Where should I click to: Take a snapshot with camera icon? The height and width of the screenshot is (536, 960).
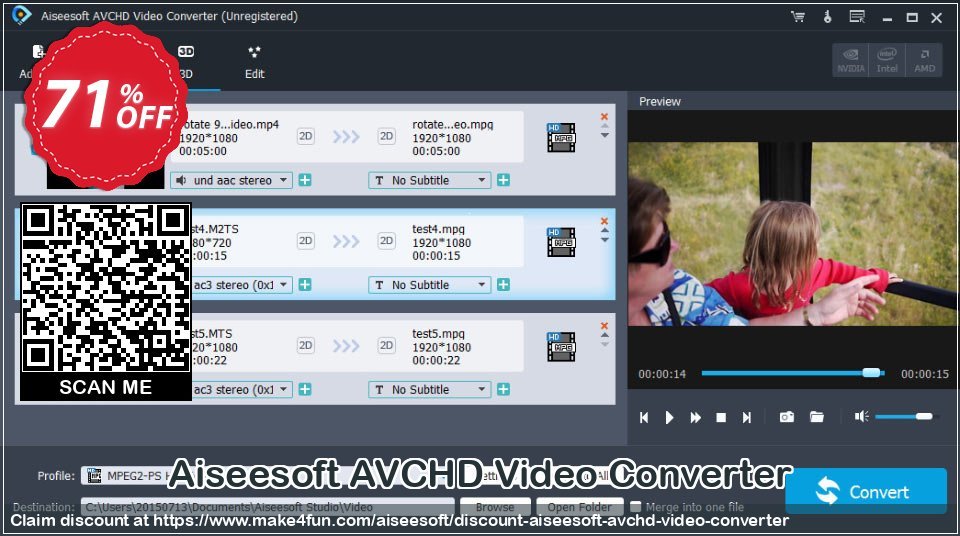(787, 417)
